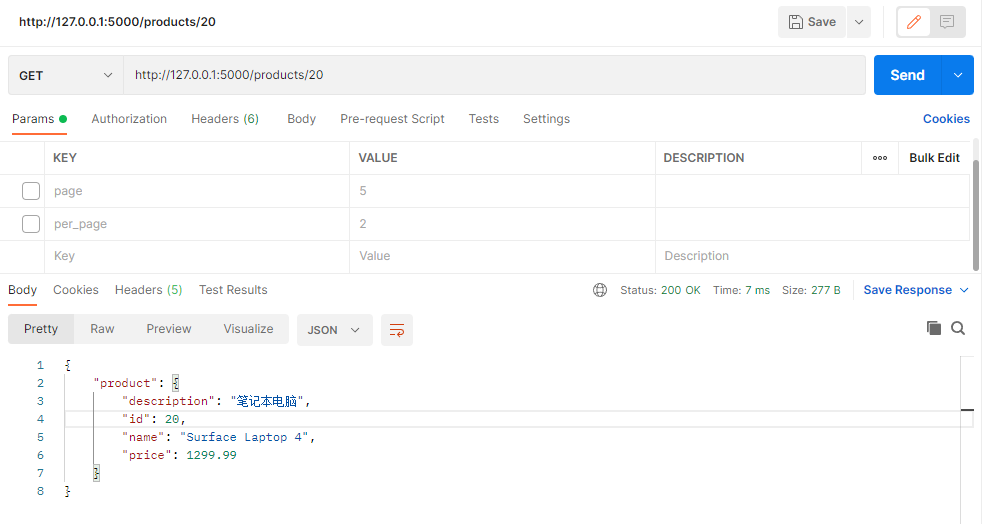Select the Pretty view
This screenshot has width=984, height=524.
41,329
